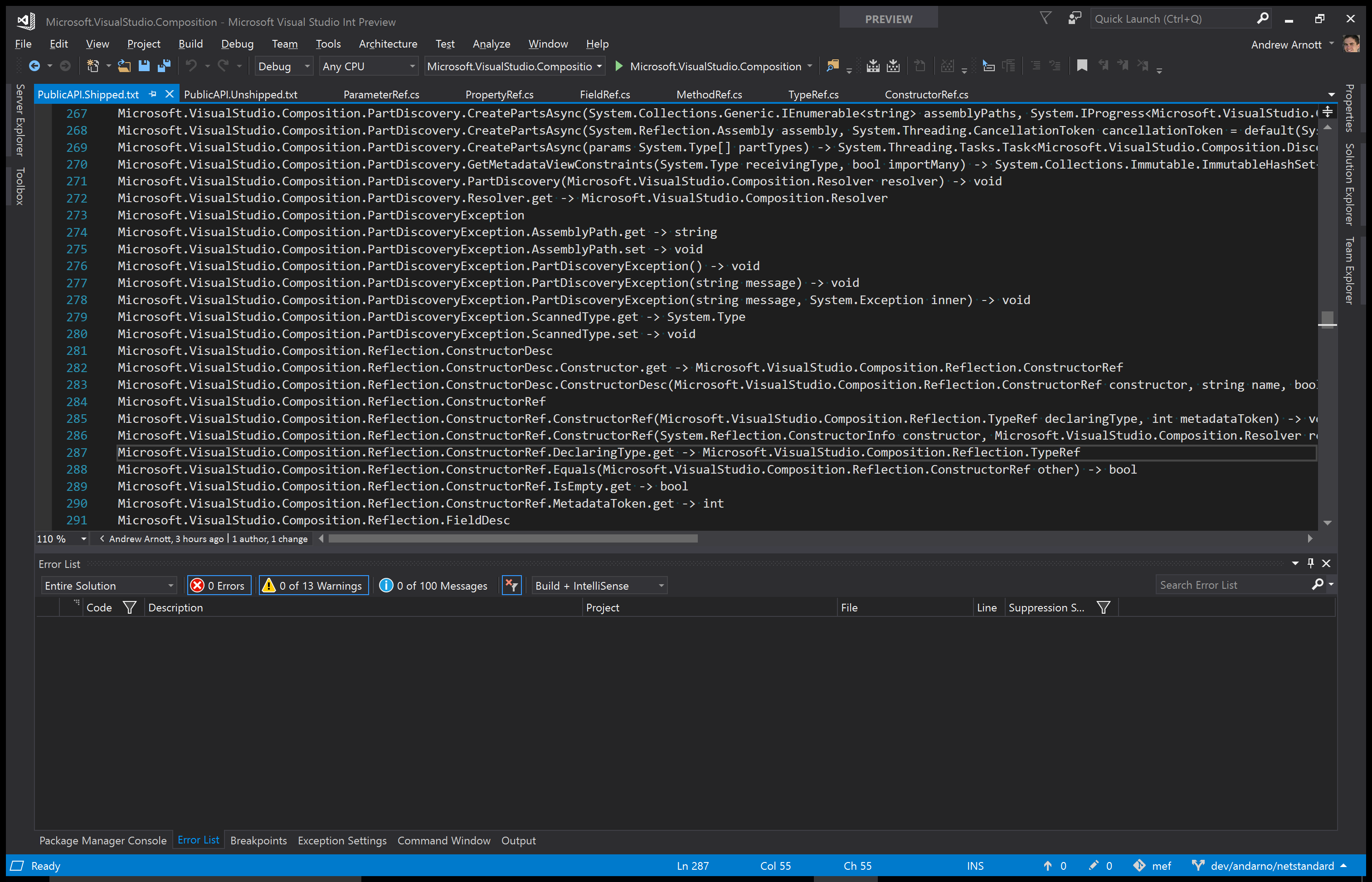This screenshot has height=882, width=1372.
Task: Start debugging Microsoft.VisualStudio.Composition with the green arrow
Action: point(619,66)
